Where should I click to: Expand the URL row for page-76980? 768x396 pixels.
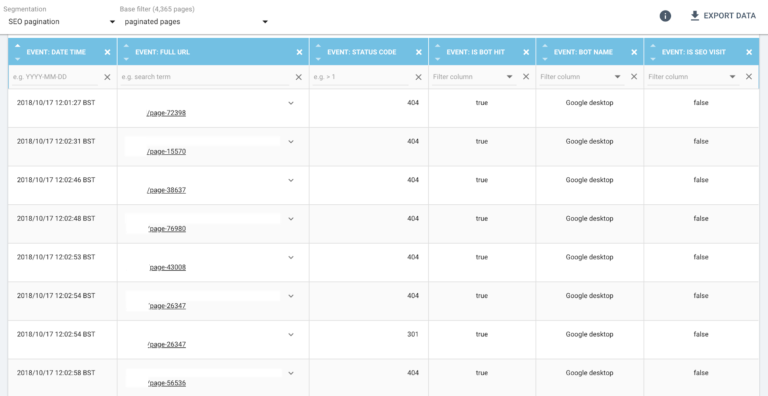click(x=291, y=219)
